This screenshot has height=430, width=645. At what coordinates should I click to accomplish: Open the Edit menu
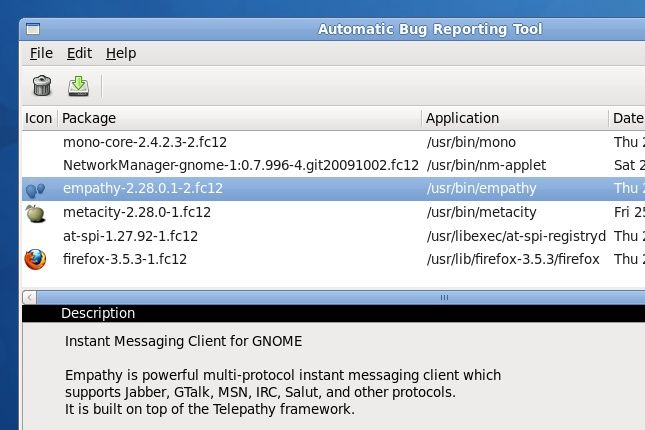78,53
